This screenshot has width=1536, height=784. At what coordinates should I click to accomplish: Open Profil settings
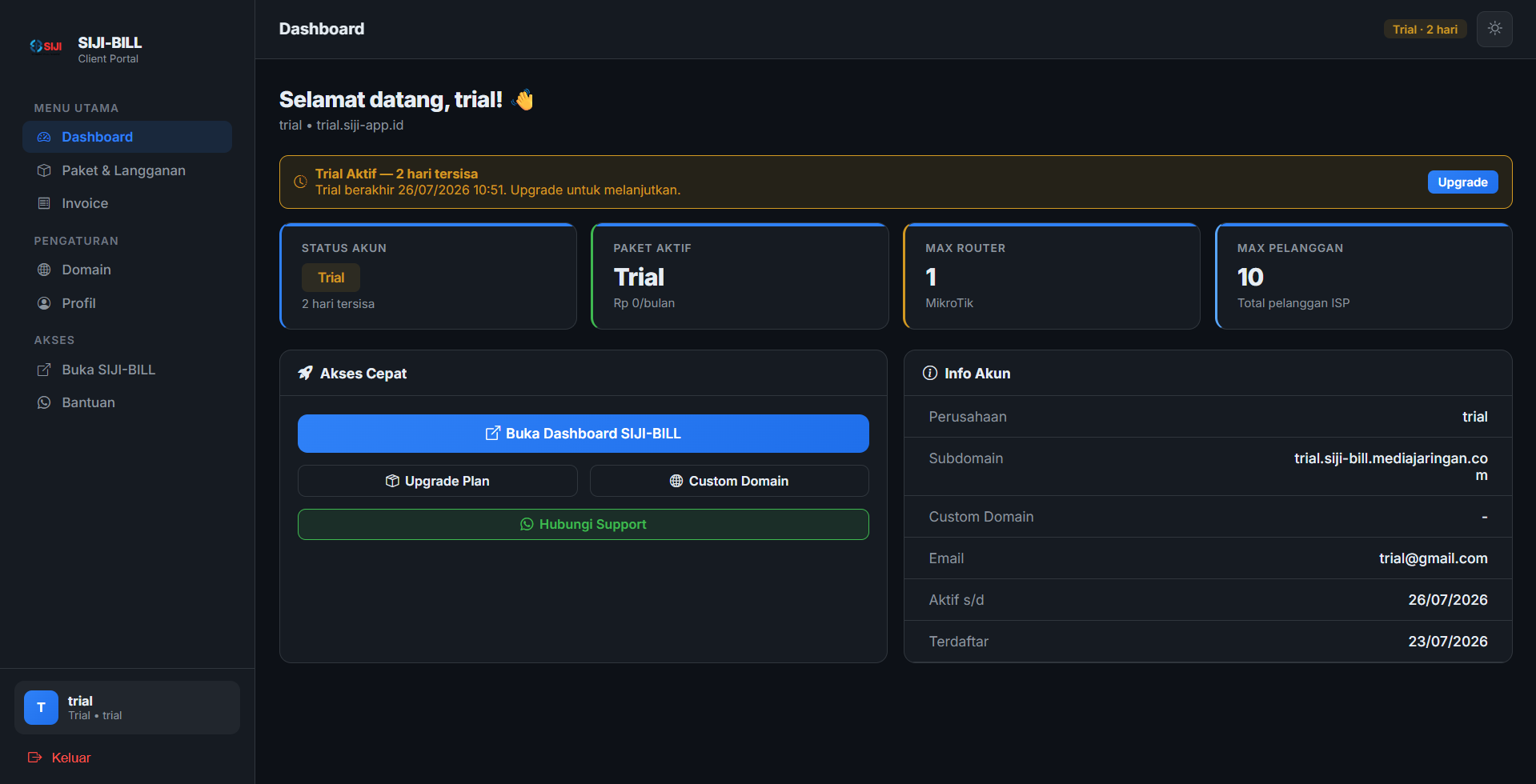click(x=127, y=303)
